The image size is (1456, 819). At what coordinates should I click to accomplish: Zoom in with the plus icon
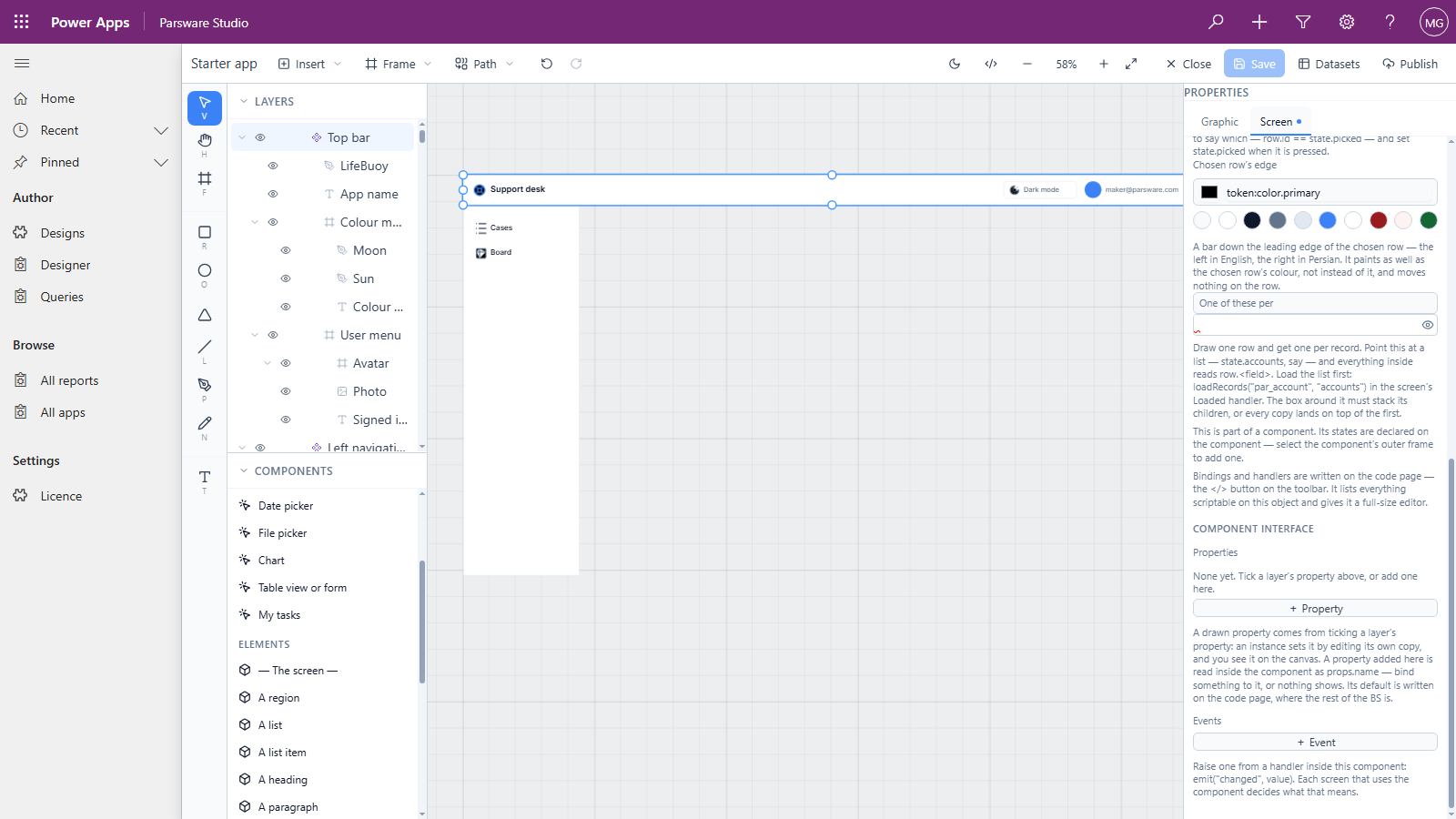[x=1104, y=64]
